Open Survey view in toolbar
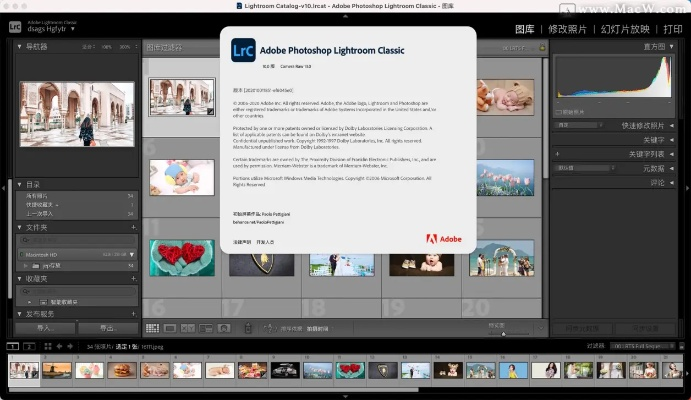Screen dimensions: 691x400 pyautogui.click(x=204, y=328)
